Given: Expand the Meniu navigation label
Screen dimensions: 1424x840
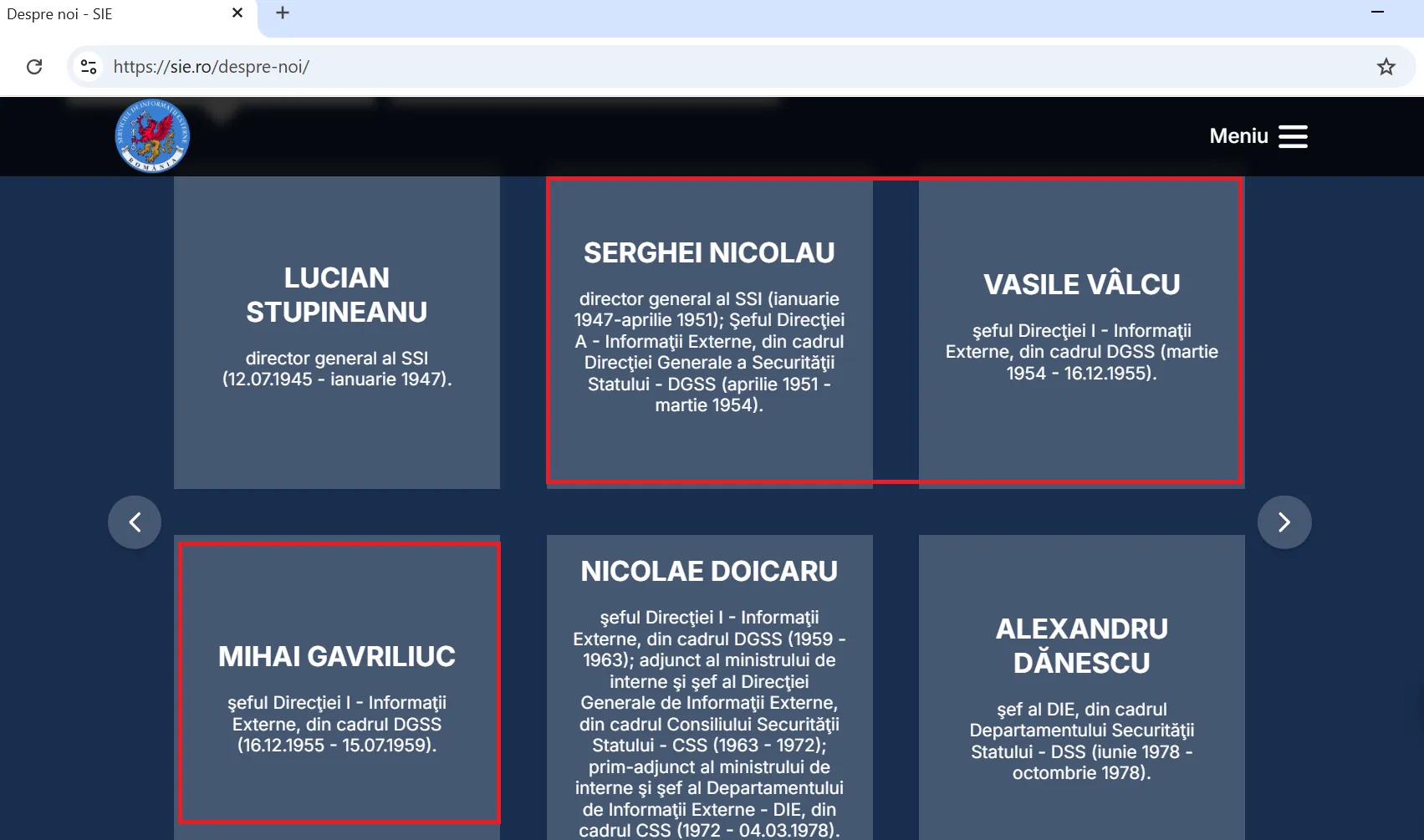Looking at the screenshot, I should (1238, 136).
